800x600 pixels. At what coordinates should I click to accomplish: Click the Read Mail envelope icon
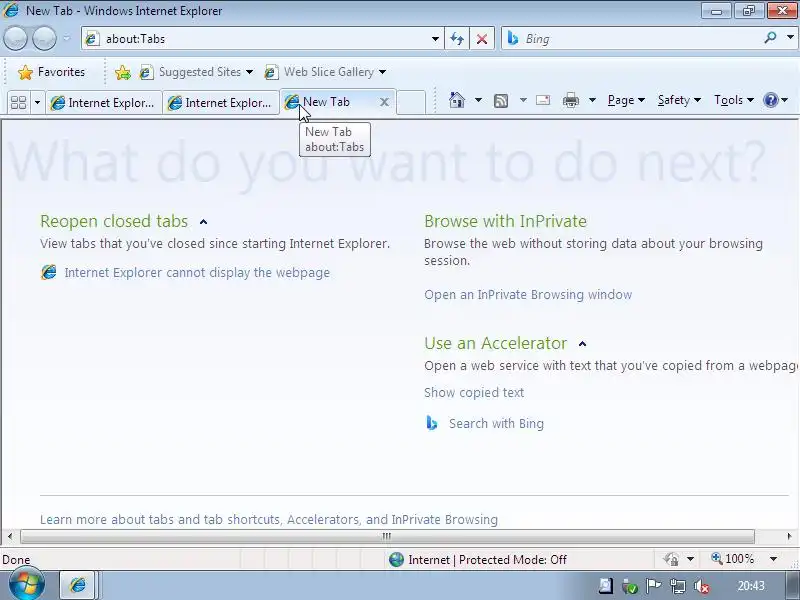coord(543,100)
